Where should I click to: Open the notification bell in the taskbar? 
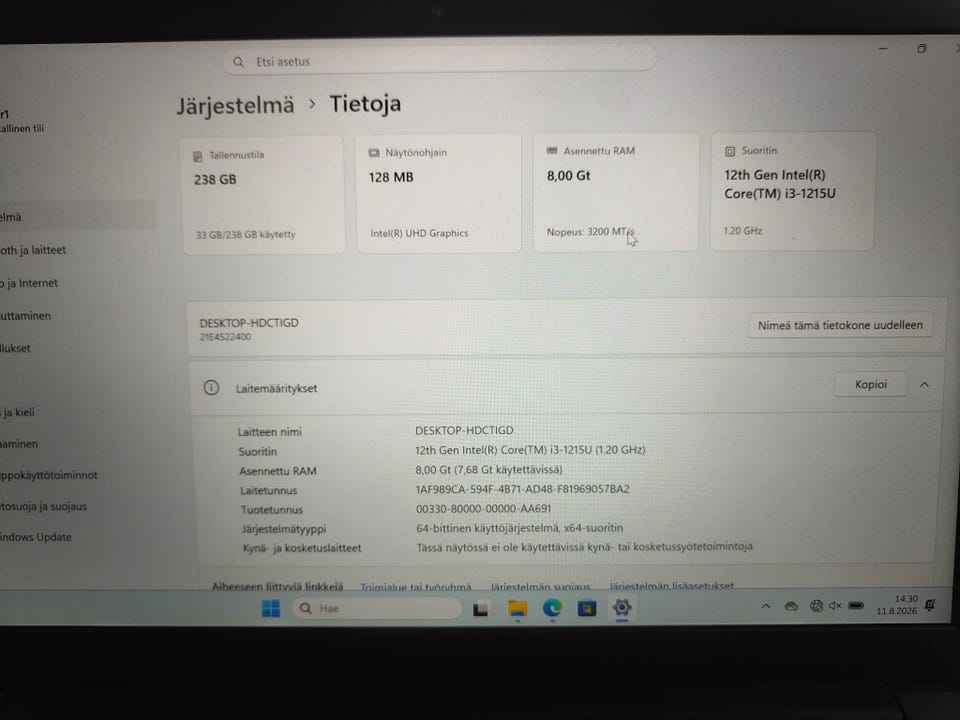(x=930, y=605)
